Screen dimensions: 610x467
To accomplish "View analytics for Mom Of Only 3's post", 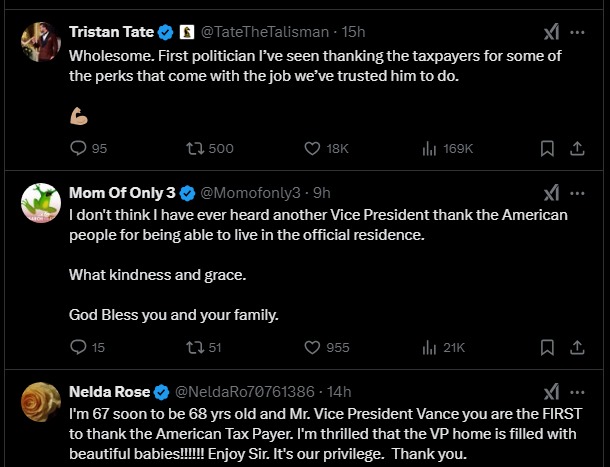I will [x=430, y=347].
